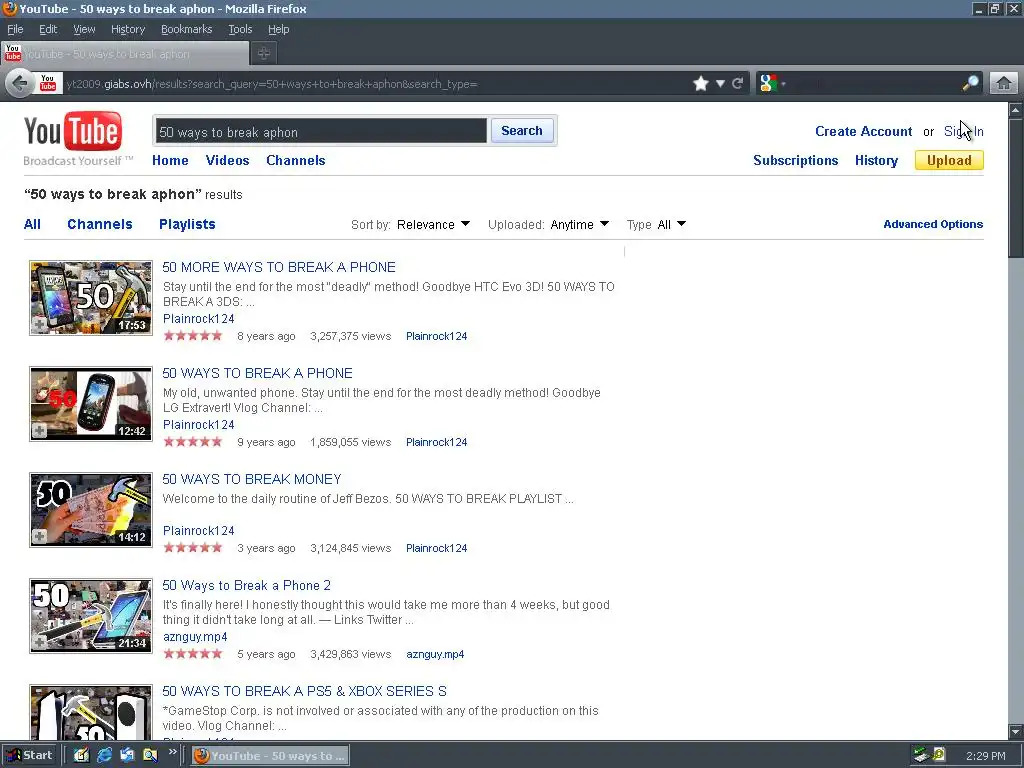1024x768 pixels.
Task: Add 50 Ways to Break a Phone 2 to queue
Action: [39, 643]
